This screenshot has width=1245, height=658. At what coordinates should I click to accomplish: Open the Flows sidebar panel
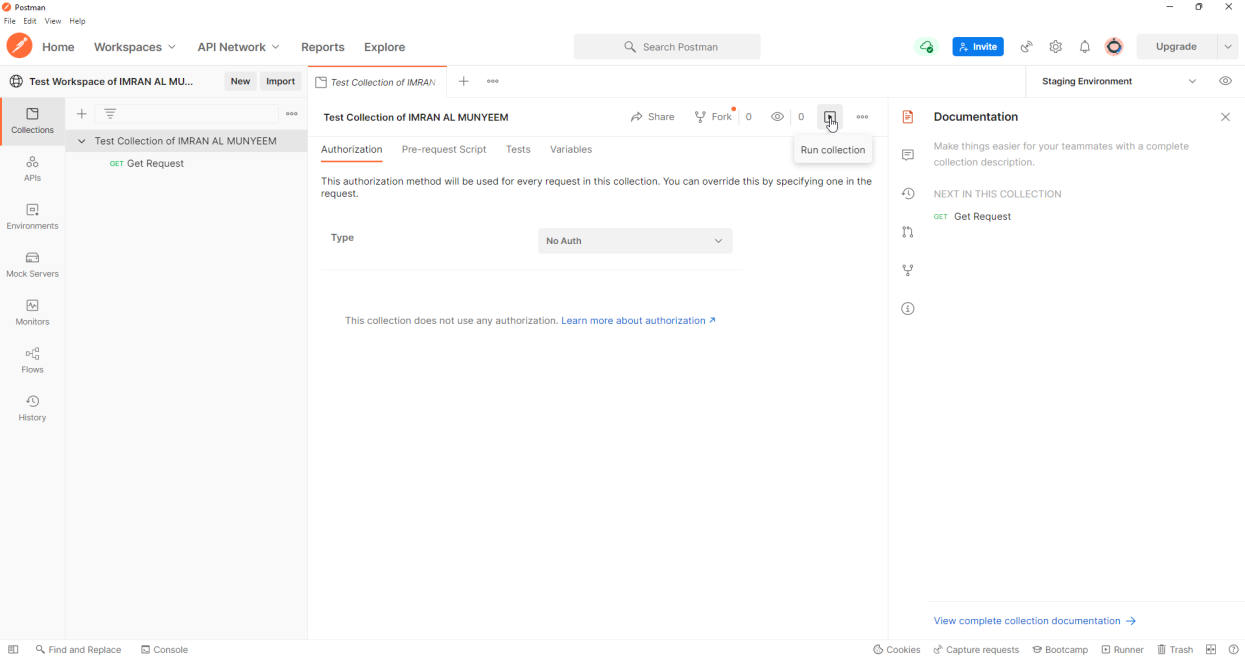32,361
